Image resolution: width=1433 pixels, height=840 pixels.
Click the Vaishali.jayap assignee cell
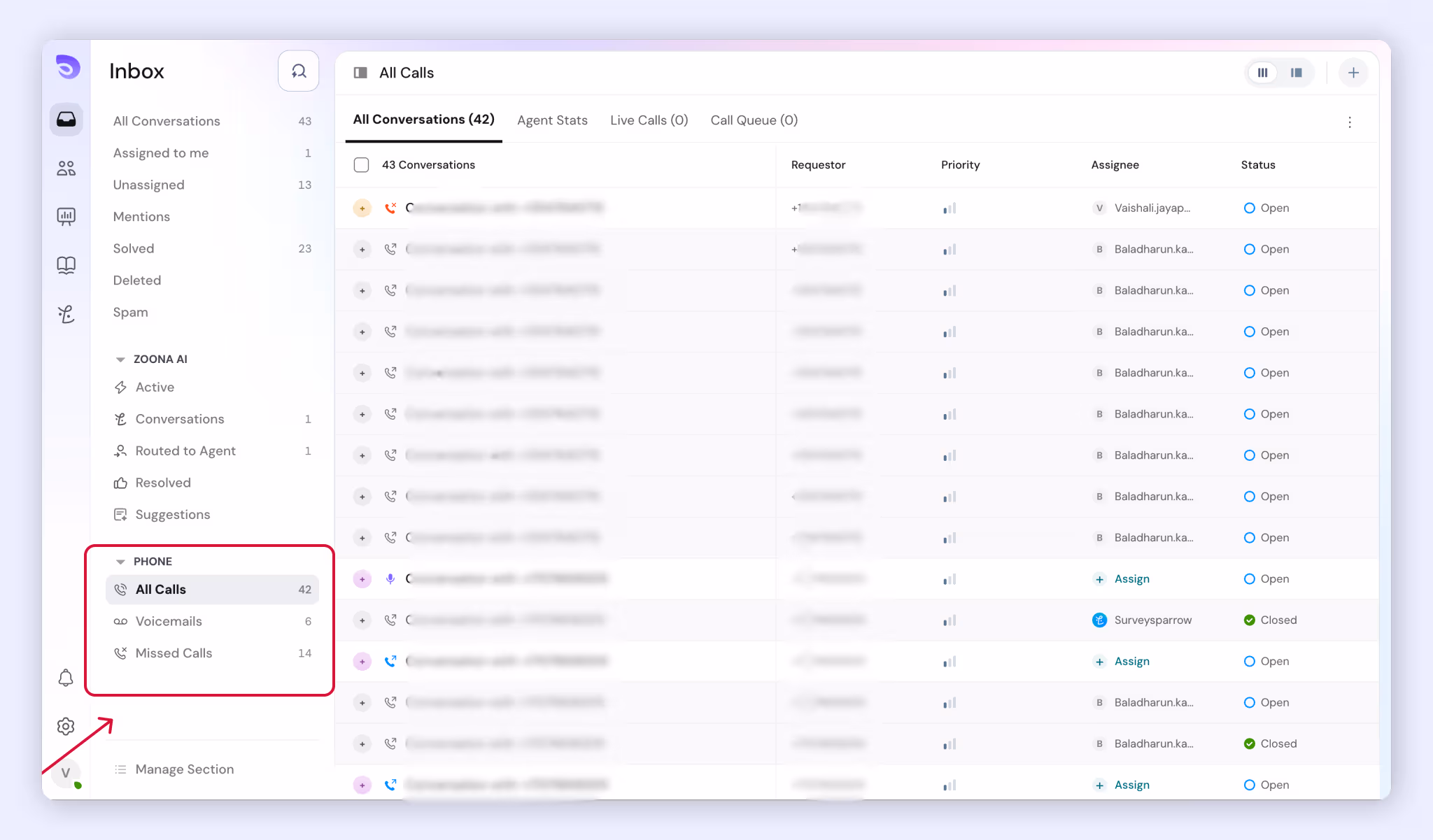(1142, 208)
